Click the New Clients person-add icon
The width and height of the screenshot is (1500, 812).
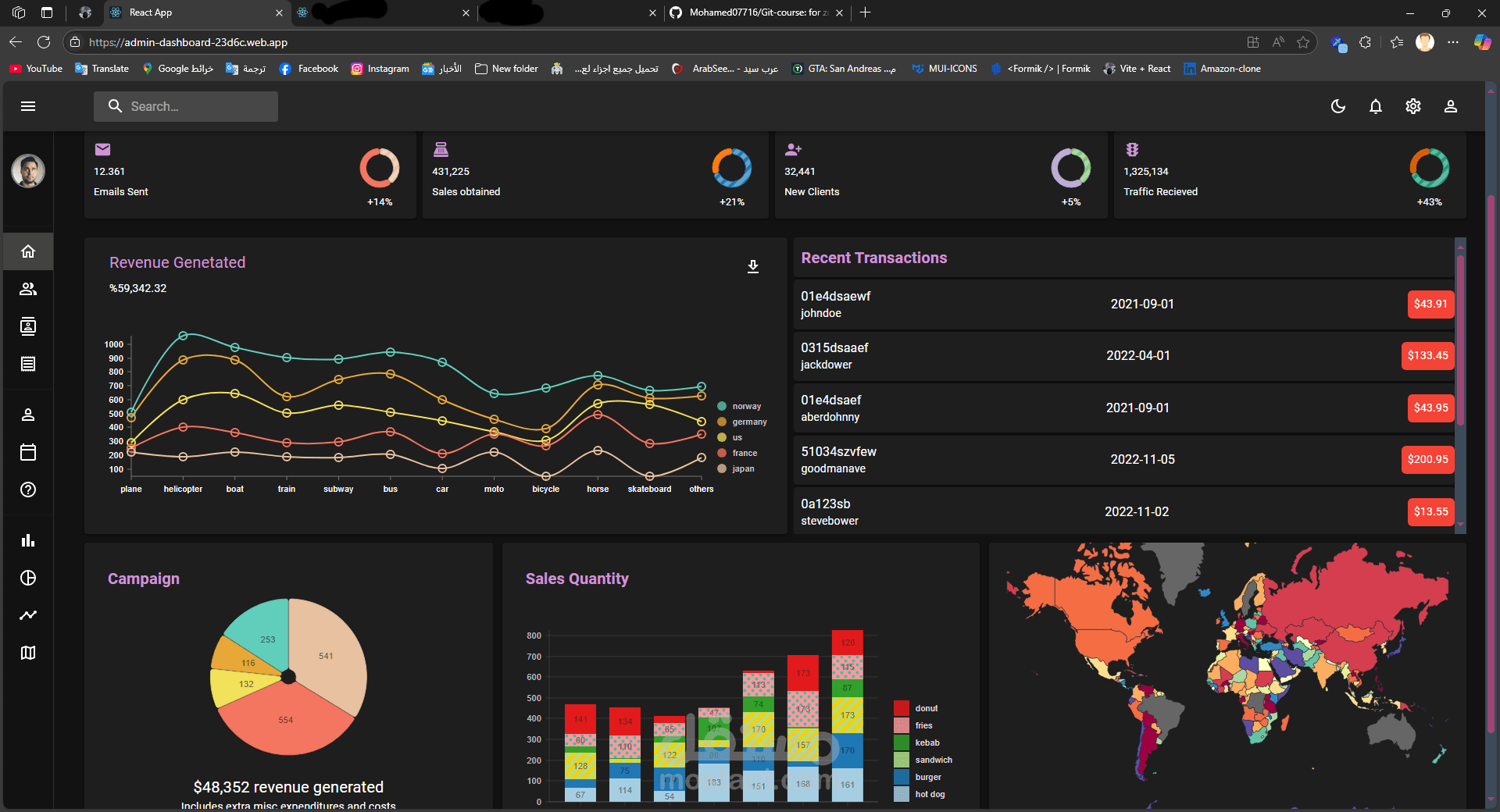[x=793, y=149]
